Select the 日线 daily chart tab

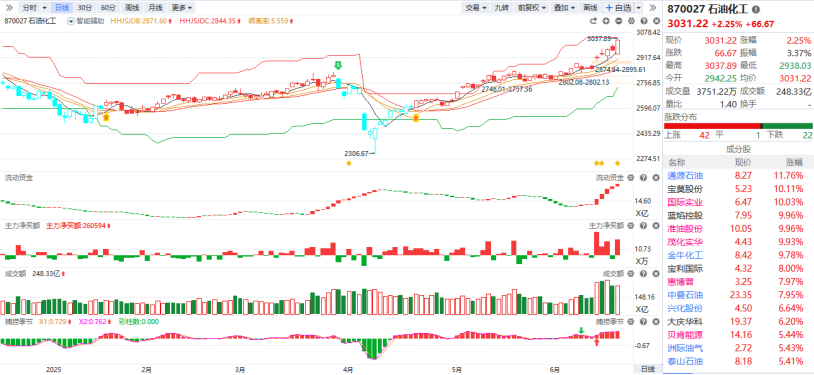click(62, 8)
